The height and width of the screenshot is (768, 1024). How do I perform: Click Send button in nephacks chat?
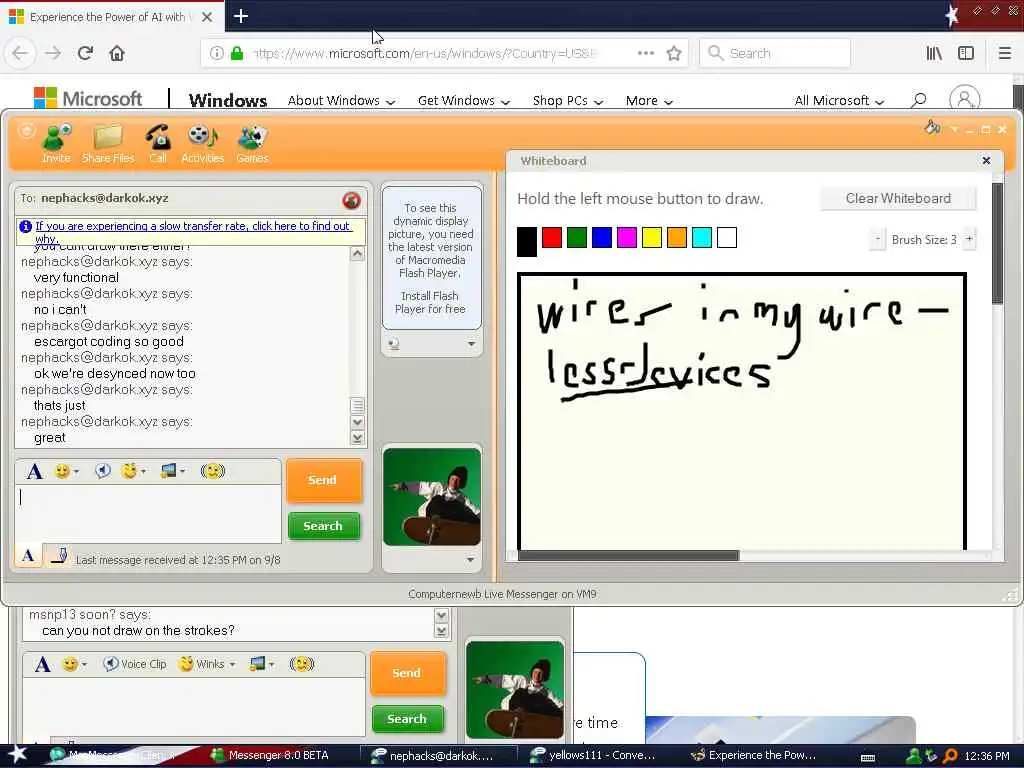coord(323,480)
